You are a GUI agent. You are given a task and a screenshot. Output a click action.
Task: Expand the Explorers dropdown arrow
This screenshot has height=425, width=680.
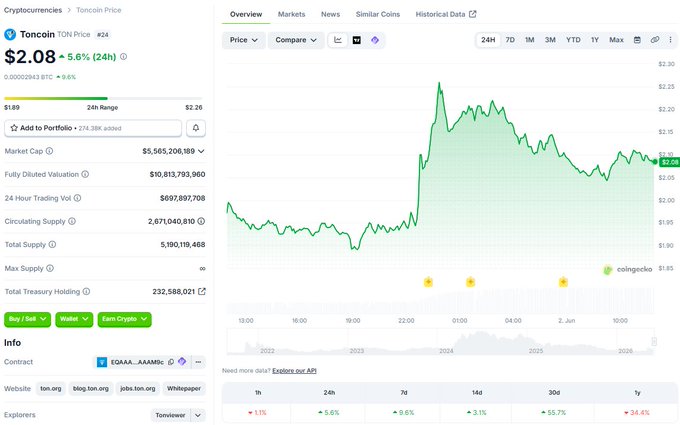coord(198,415)
